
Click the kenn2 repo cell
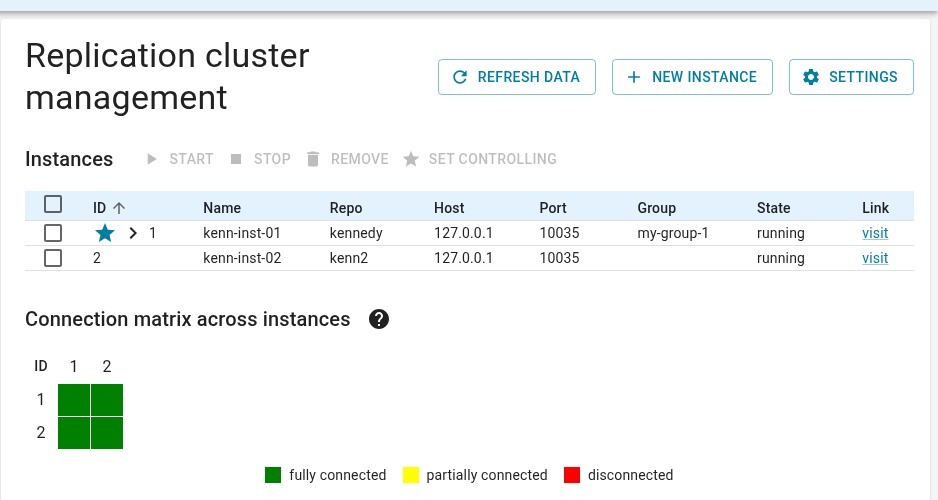coord(349,258)
